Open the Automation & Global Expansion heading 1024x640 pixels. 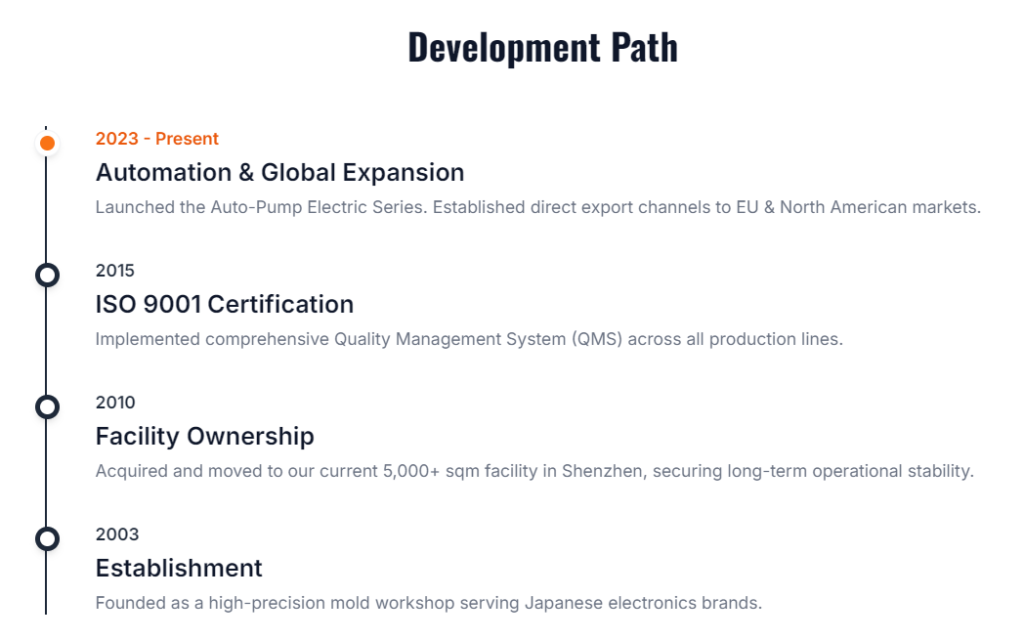(279, 172)
